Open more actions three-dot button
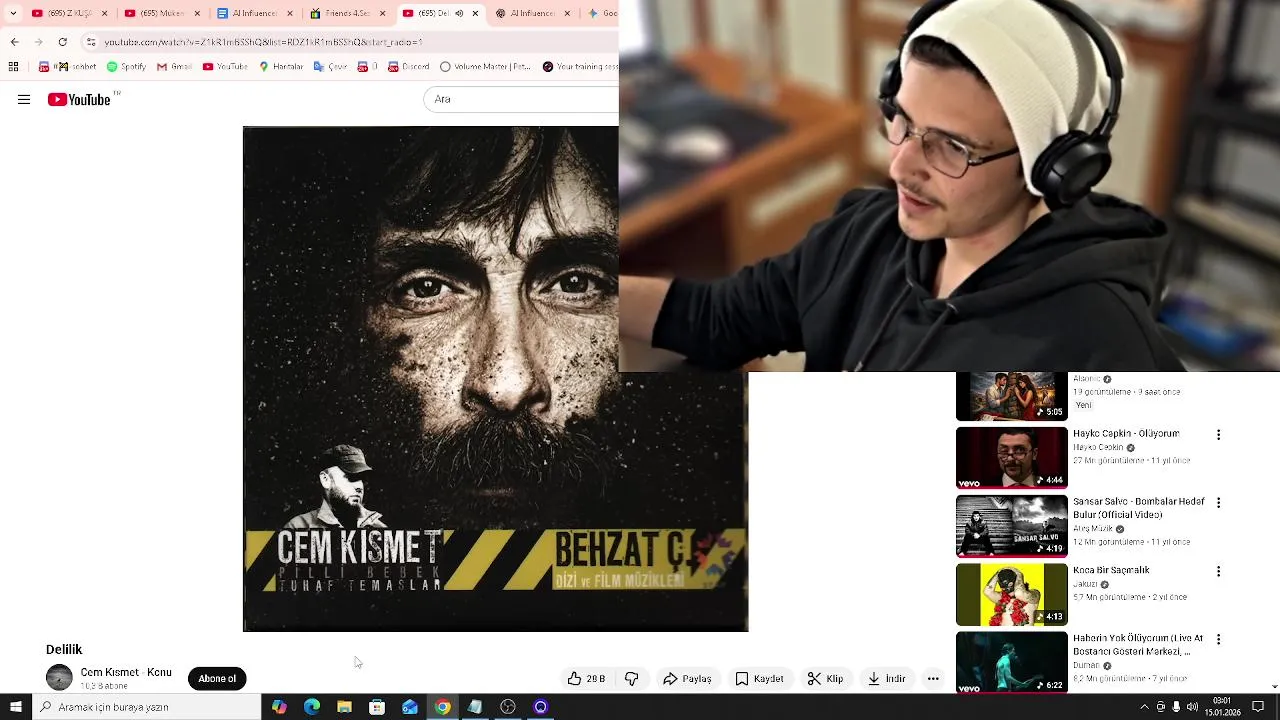 pyautogui.click(x=933, y=678)
